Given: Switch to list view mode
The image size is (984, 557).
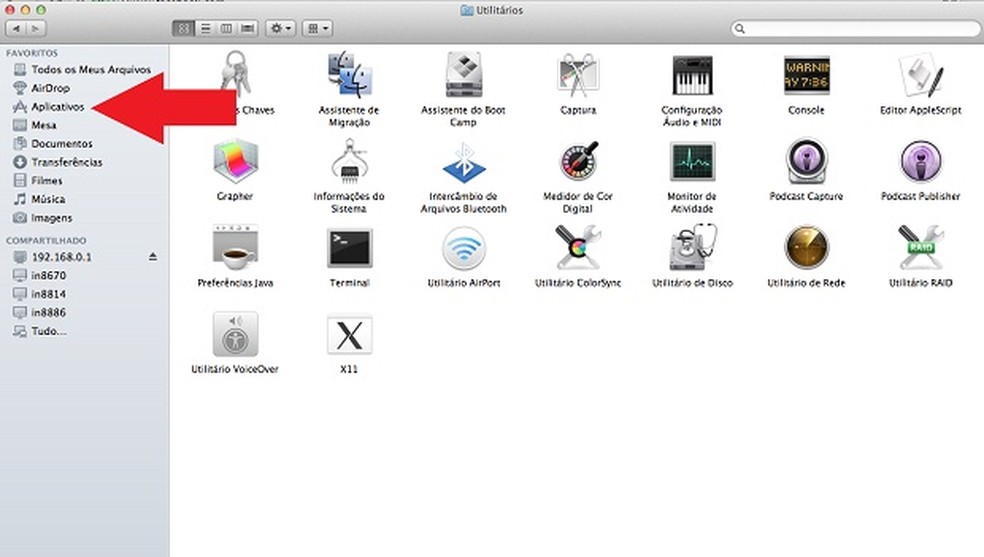Looking at the screenshot, I should pyautogui.click(x=204, y=29).
